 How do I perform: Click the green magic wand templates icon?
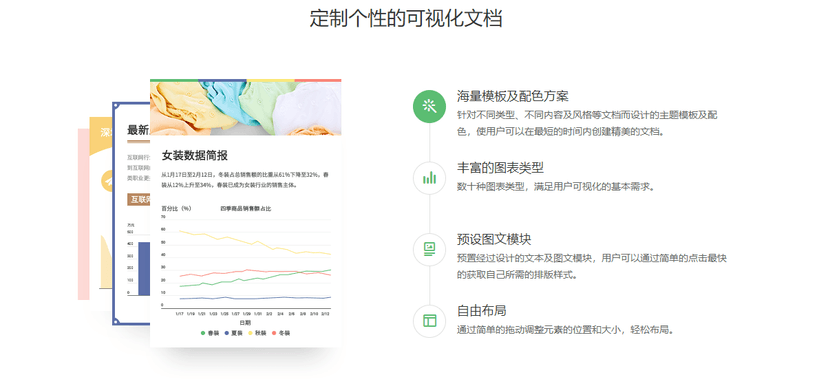click(x=430, y=106)
